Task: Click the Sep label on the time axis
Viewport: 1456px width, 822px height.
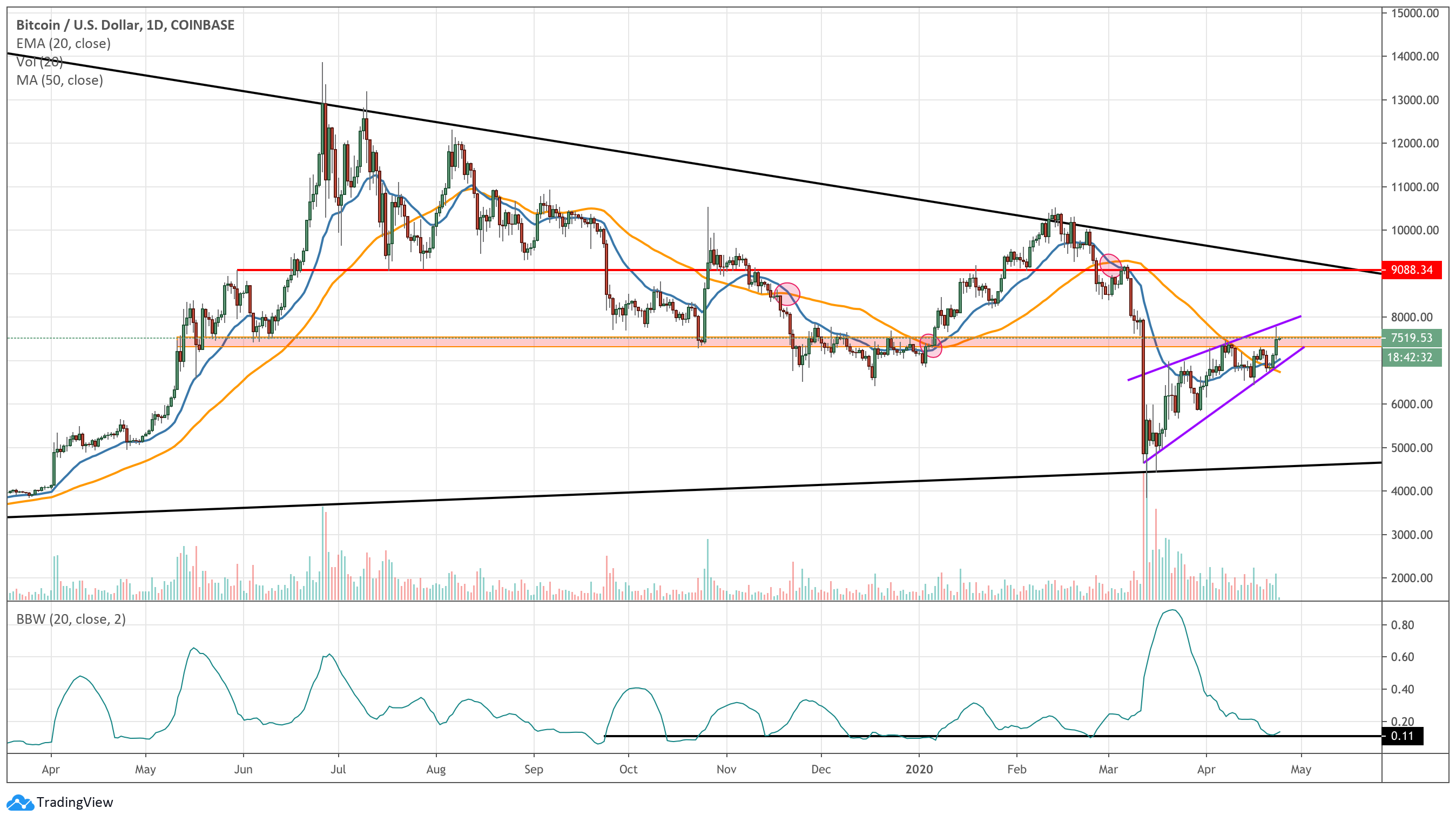Action: (x=534, y=770)
